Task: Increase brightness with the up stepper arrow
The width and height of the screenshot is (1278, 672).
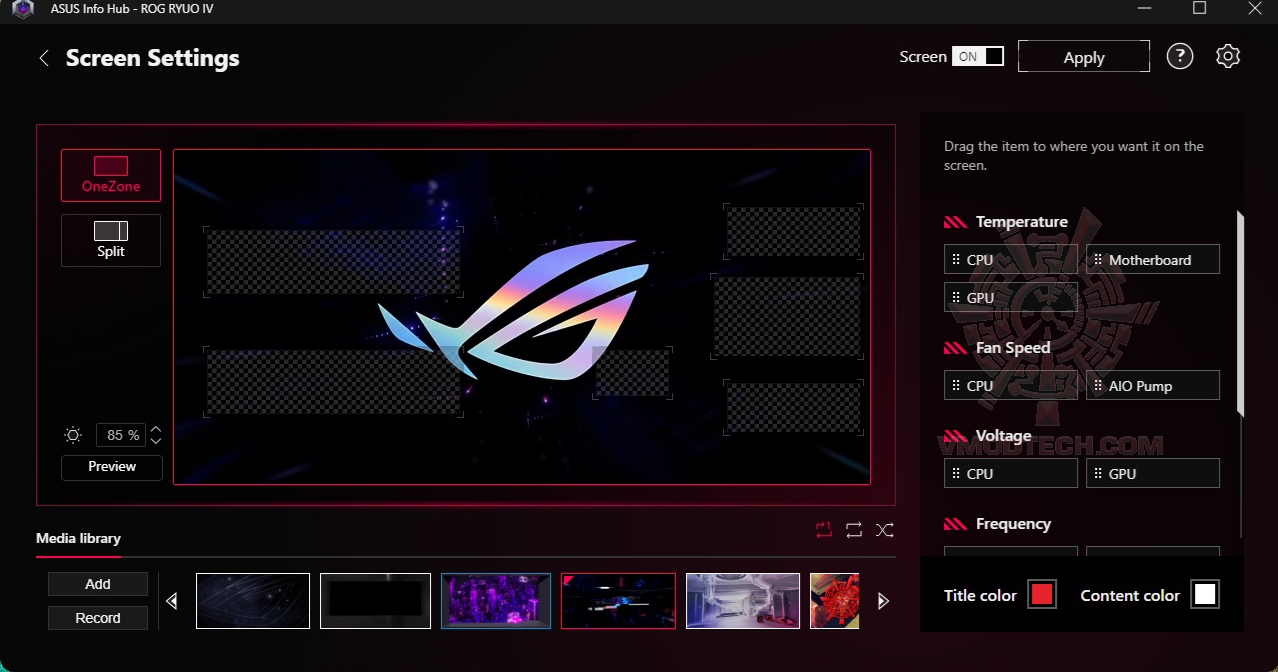Action: tap(156, 430)
